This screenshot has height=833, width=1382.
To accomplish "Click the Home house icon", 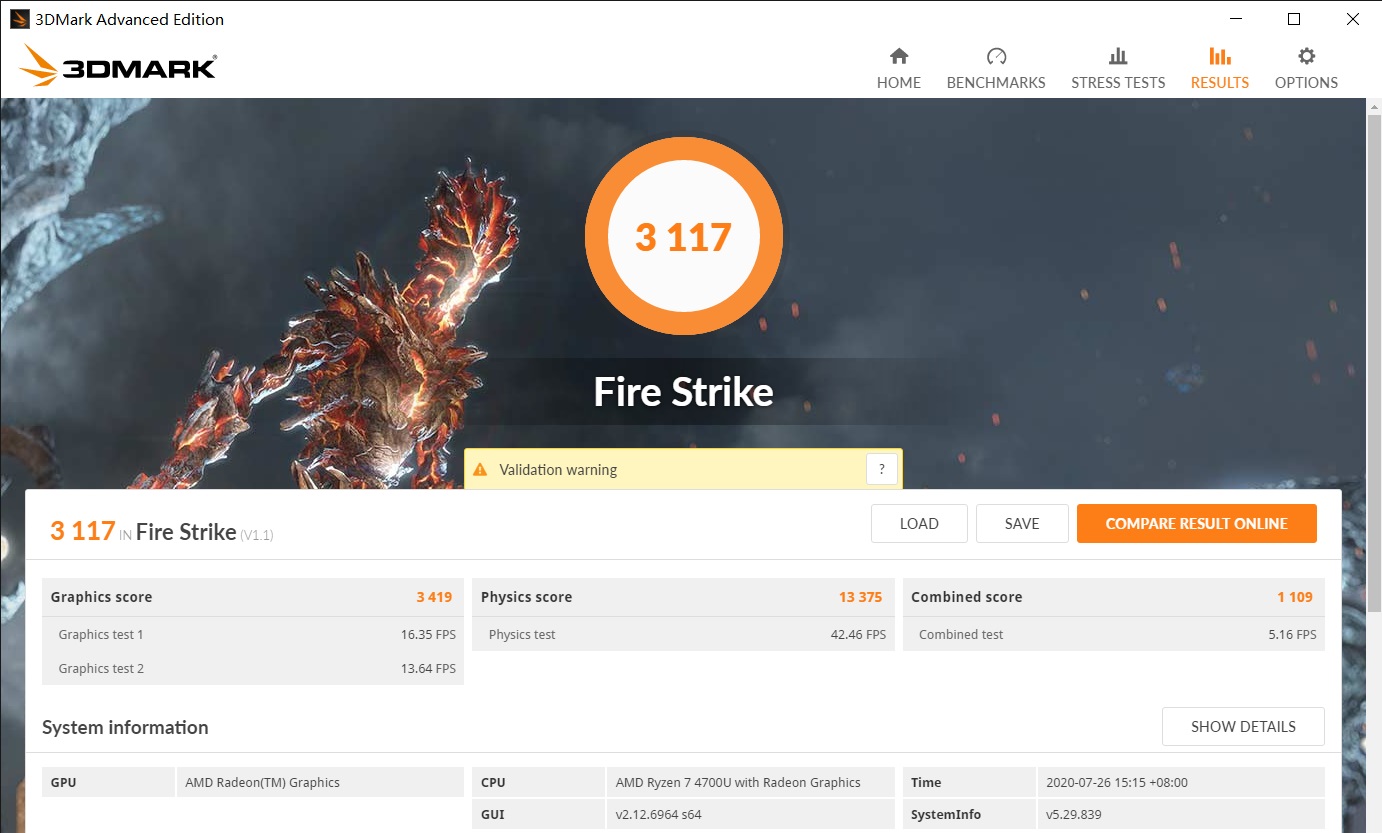I will 898,56.
